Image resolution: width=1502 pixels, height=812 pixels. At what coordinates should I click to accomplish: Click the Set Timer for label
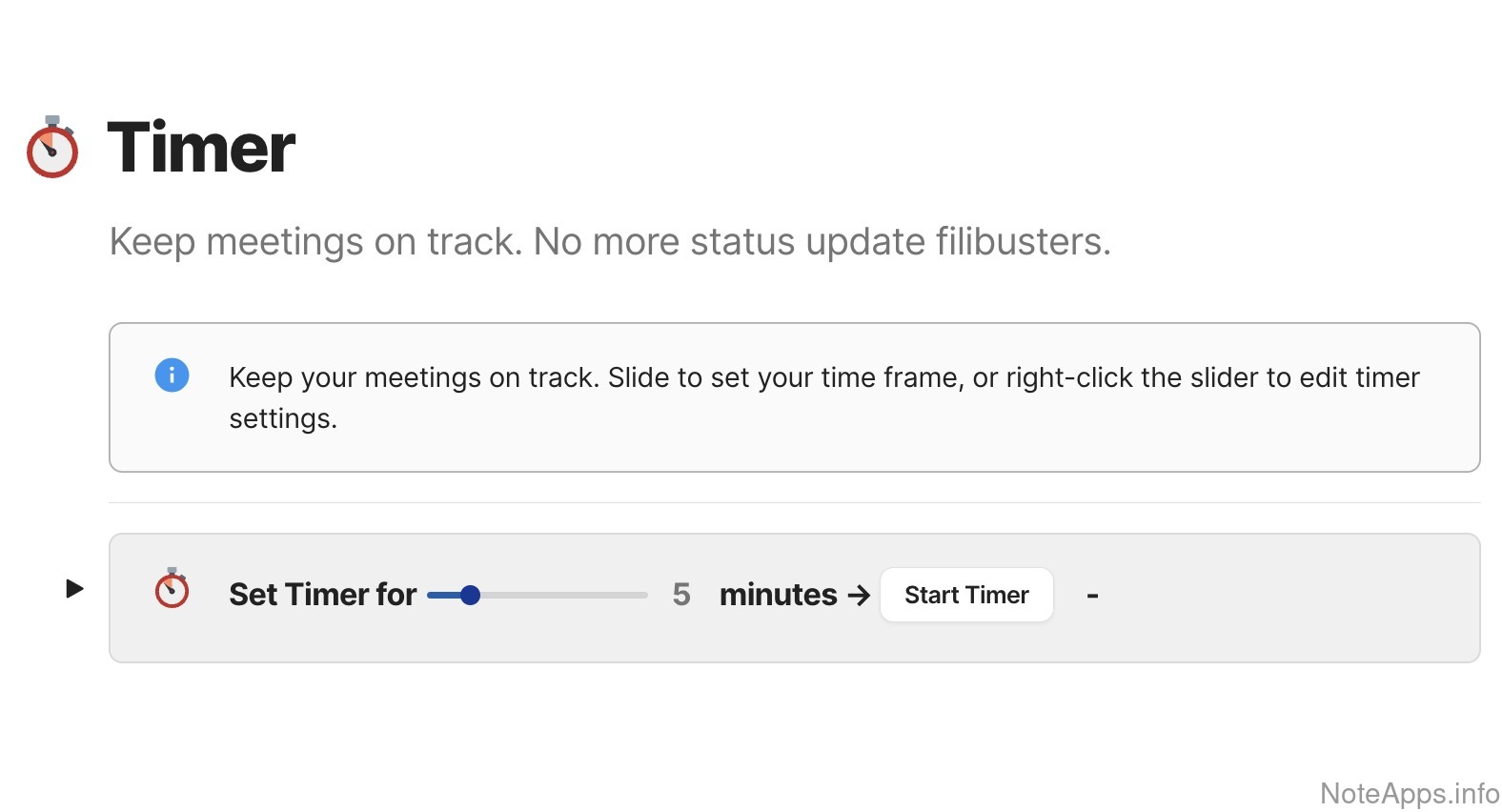coord(322,595)
